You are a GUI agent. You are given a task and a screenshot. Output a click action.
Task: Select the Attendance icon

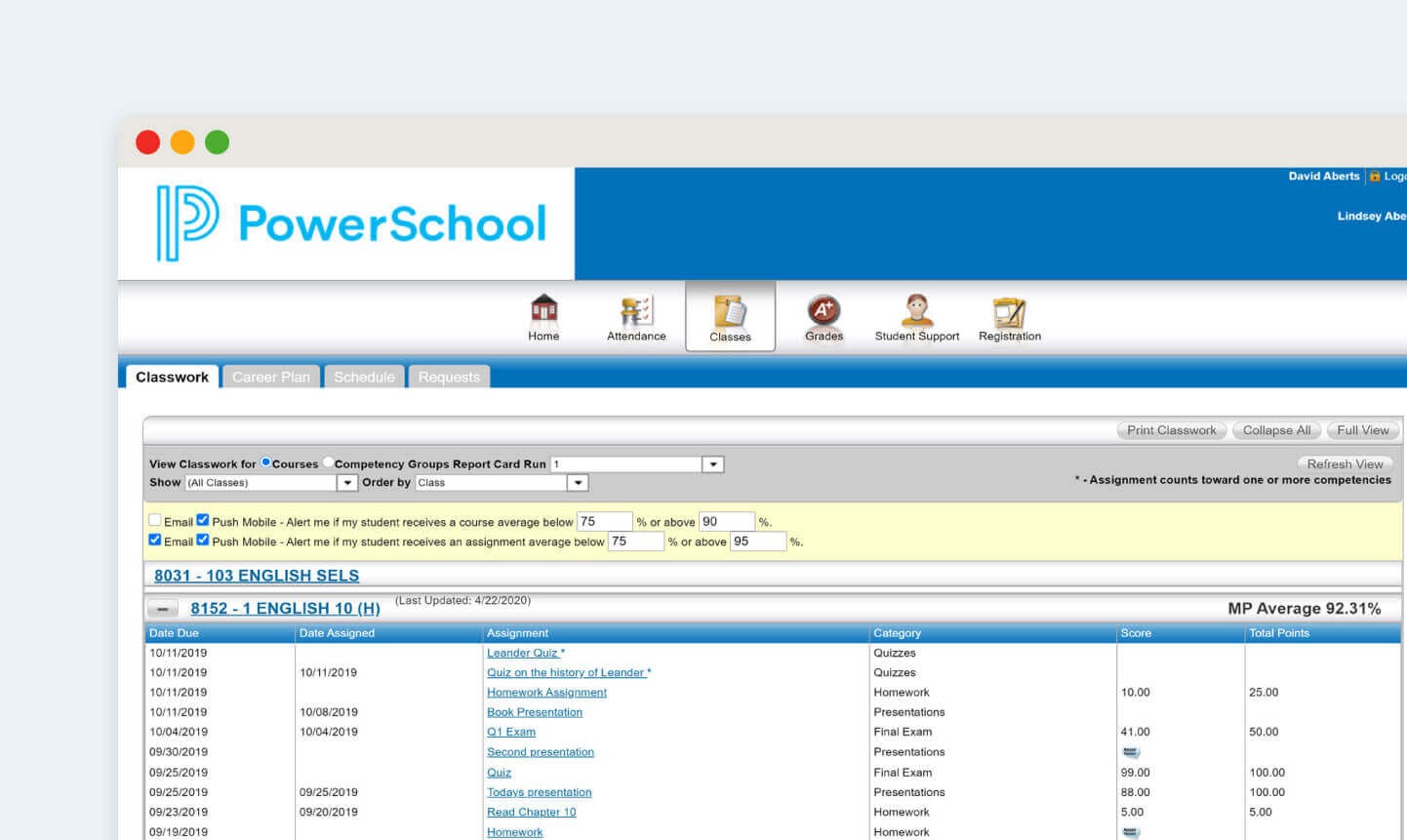(x=635, y=310)
